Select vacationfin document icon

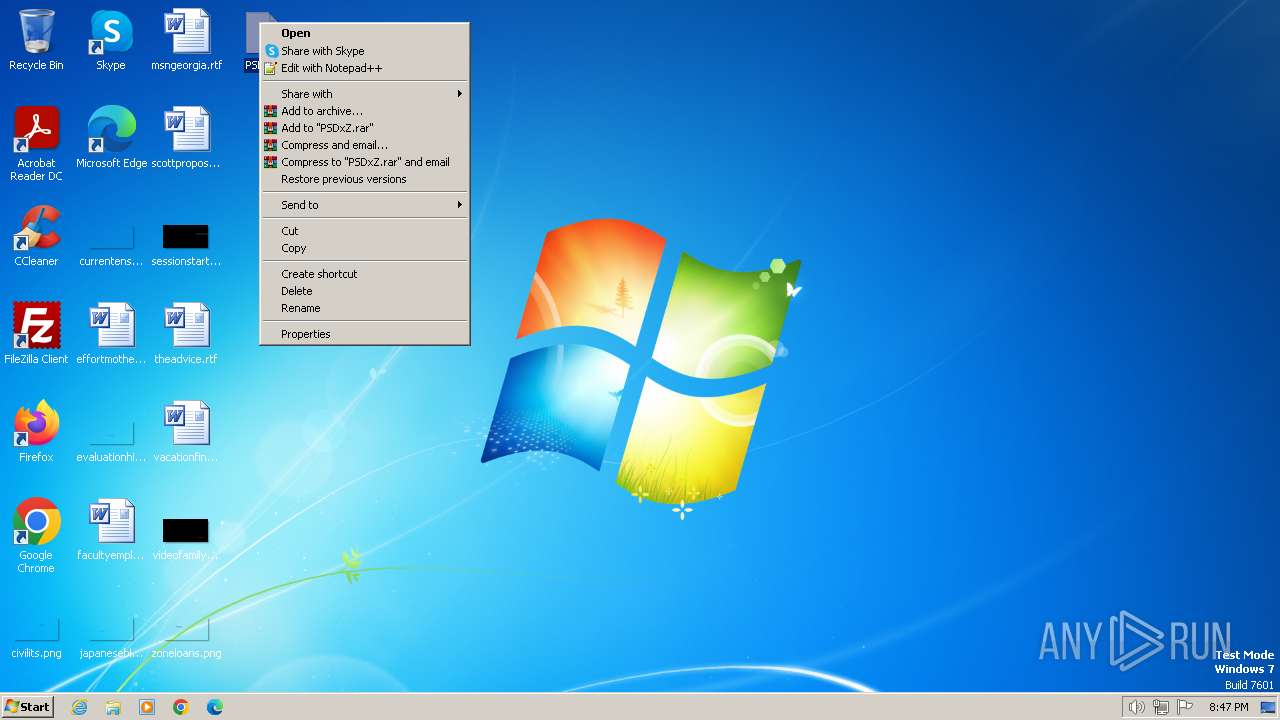click(186, 432)
